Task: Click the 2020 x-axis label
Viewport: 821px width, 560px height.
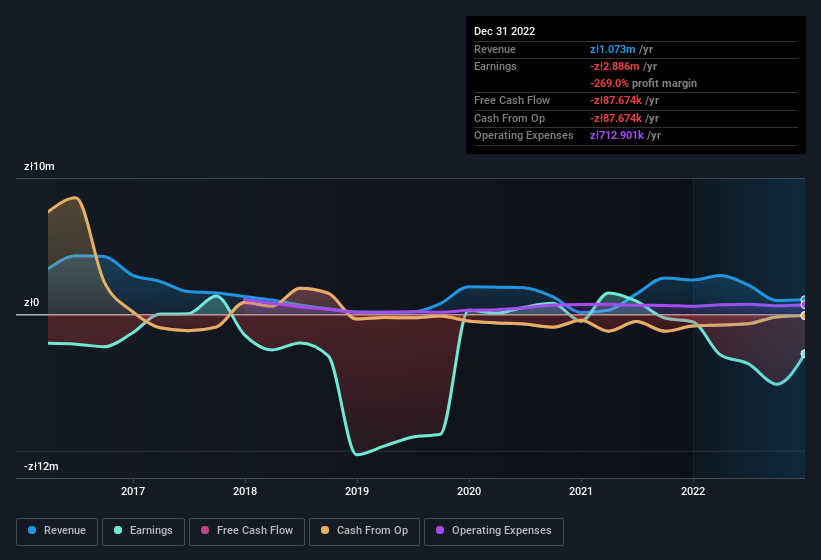Action: [469, 491]
